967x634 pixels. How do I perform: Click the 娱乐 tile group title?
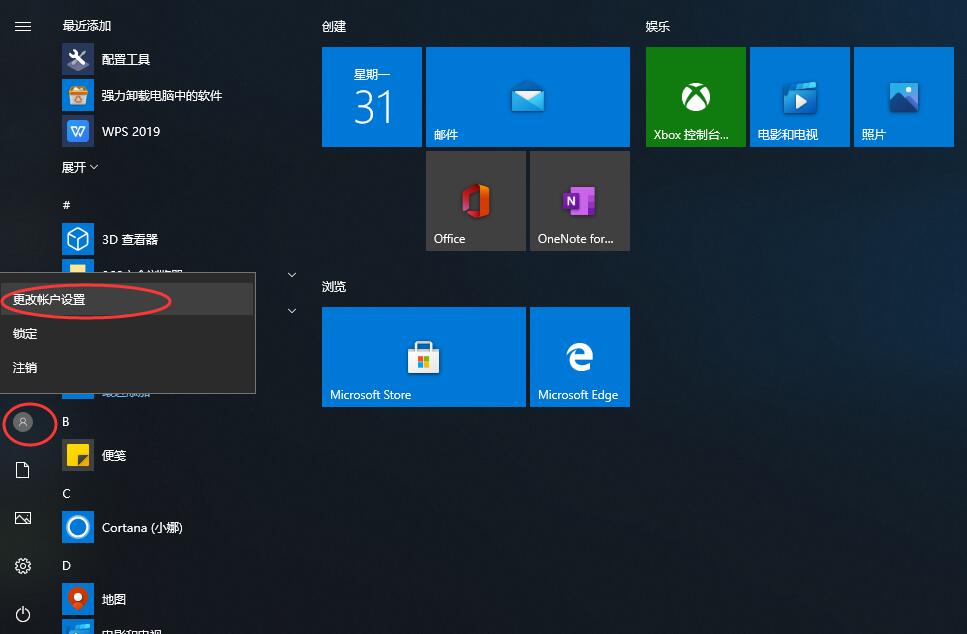[657, 27]
